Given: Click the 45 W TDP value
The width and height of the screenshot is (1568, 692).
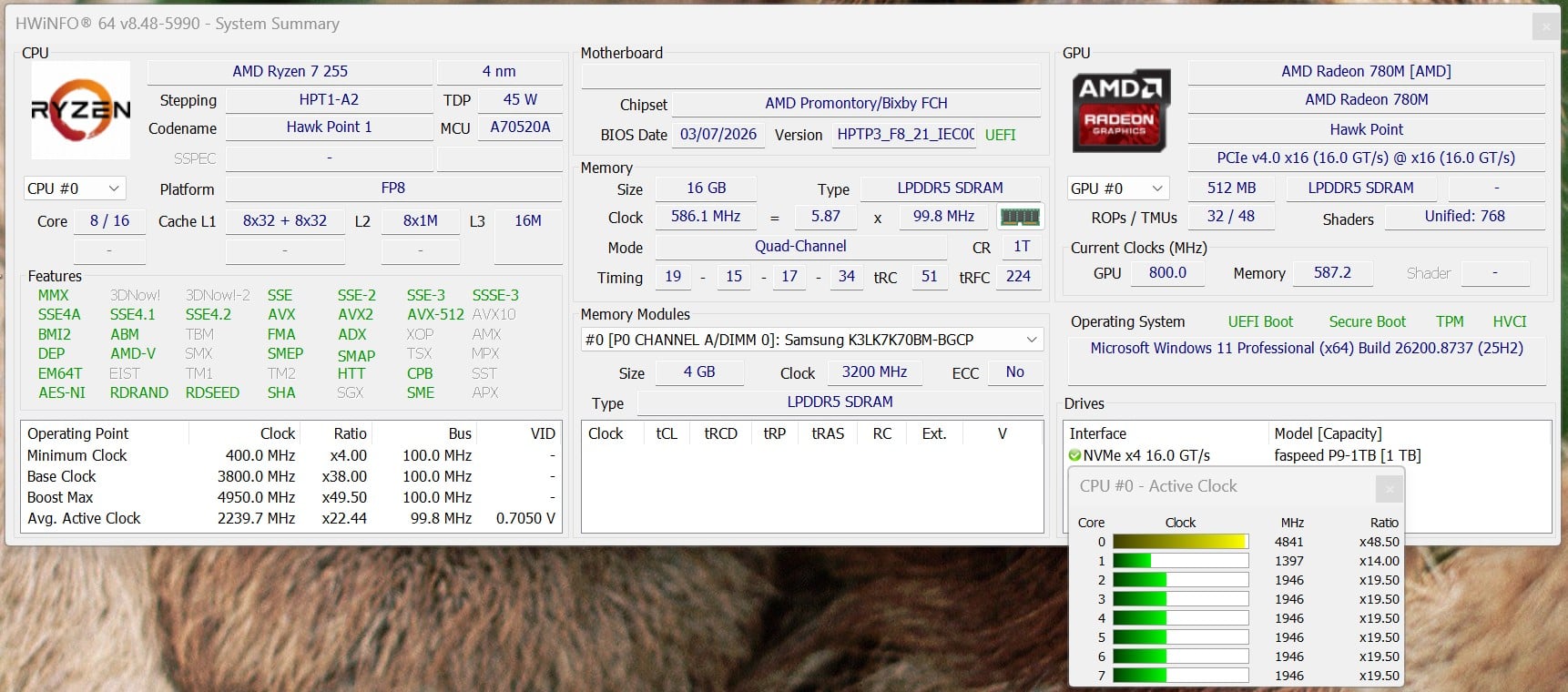Looking at the screenshot, I should point(520,99).
